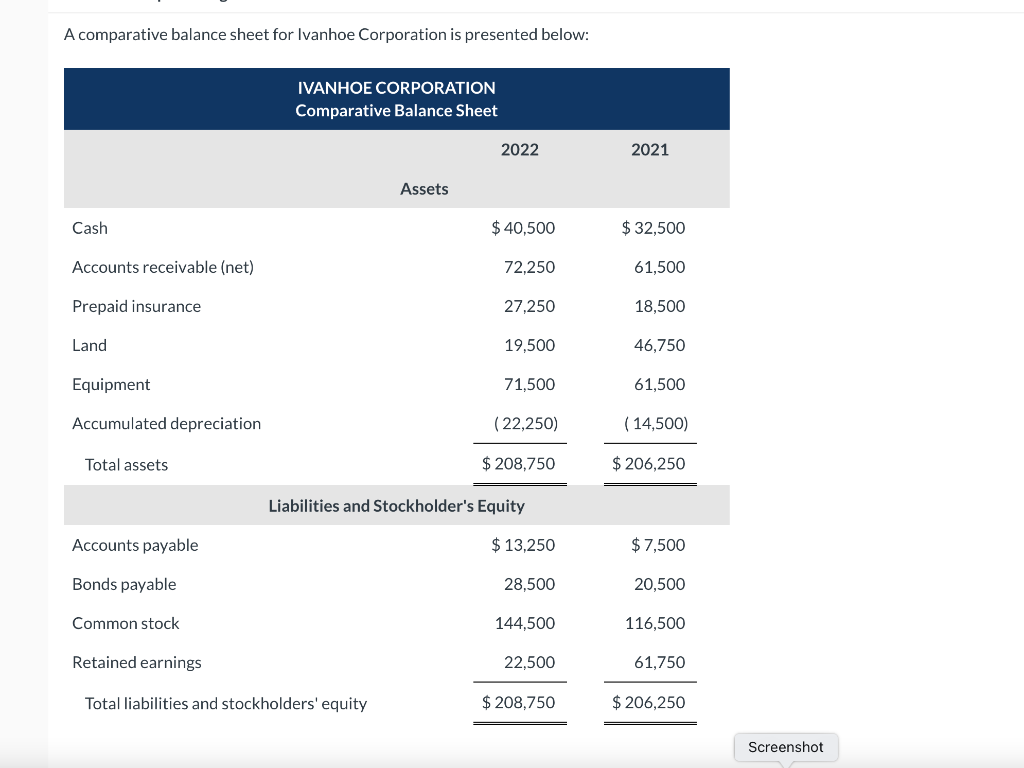The height and width of the screenshot is (768, 1024).
Task: Select the IVANHOE CORPORATION header
Action: pos(396,88)
